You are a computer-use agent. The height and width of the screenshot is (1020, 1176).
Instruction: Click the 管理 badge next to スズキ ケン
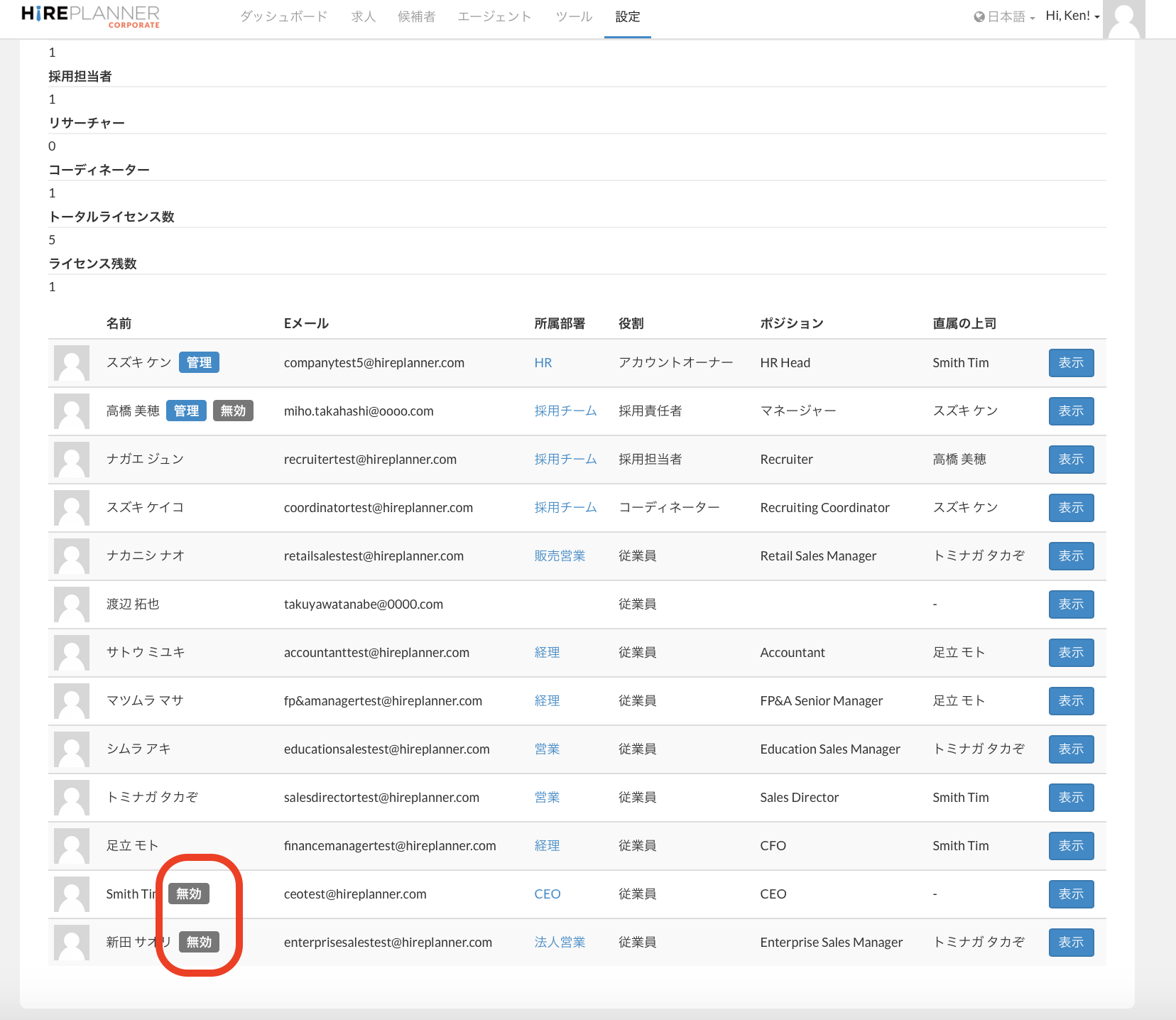point(199,363)
